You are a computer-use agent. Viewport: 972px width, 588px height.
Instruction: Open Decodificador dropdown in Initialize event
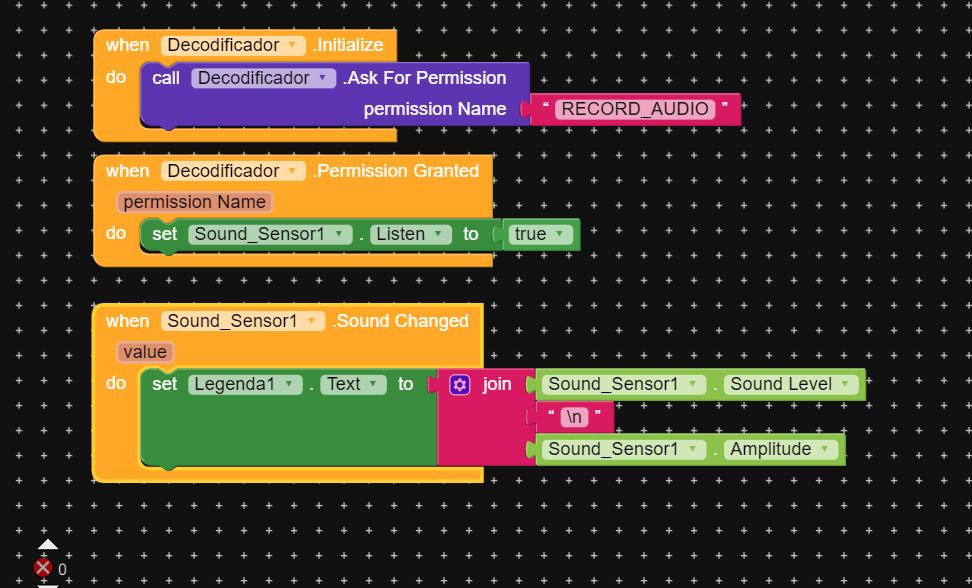233,45
